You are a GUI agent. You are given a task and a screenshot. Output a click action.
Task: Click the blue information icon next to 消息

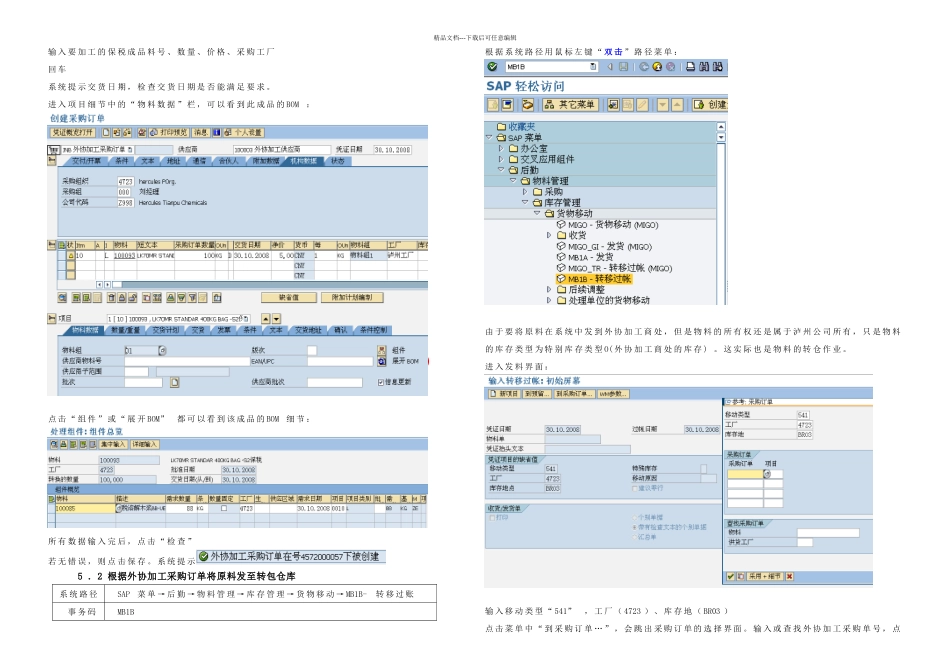pos(216,132)
